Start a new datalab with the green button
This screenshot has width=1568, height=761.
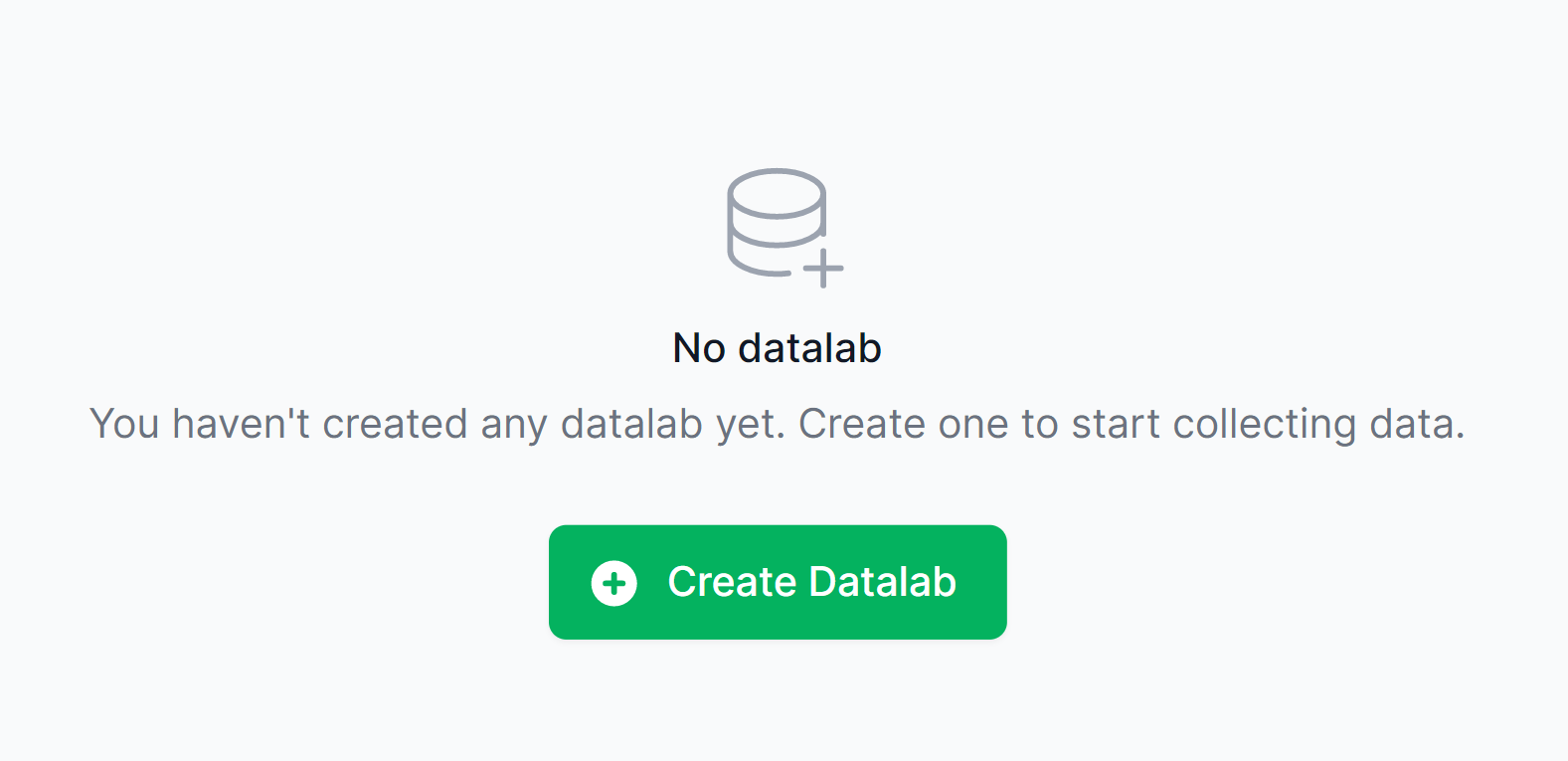(x=778, y=582)
